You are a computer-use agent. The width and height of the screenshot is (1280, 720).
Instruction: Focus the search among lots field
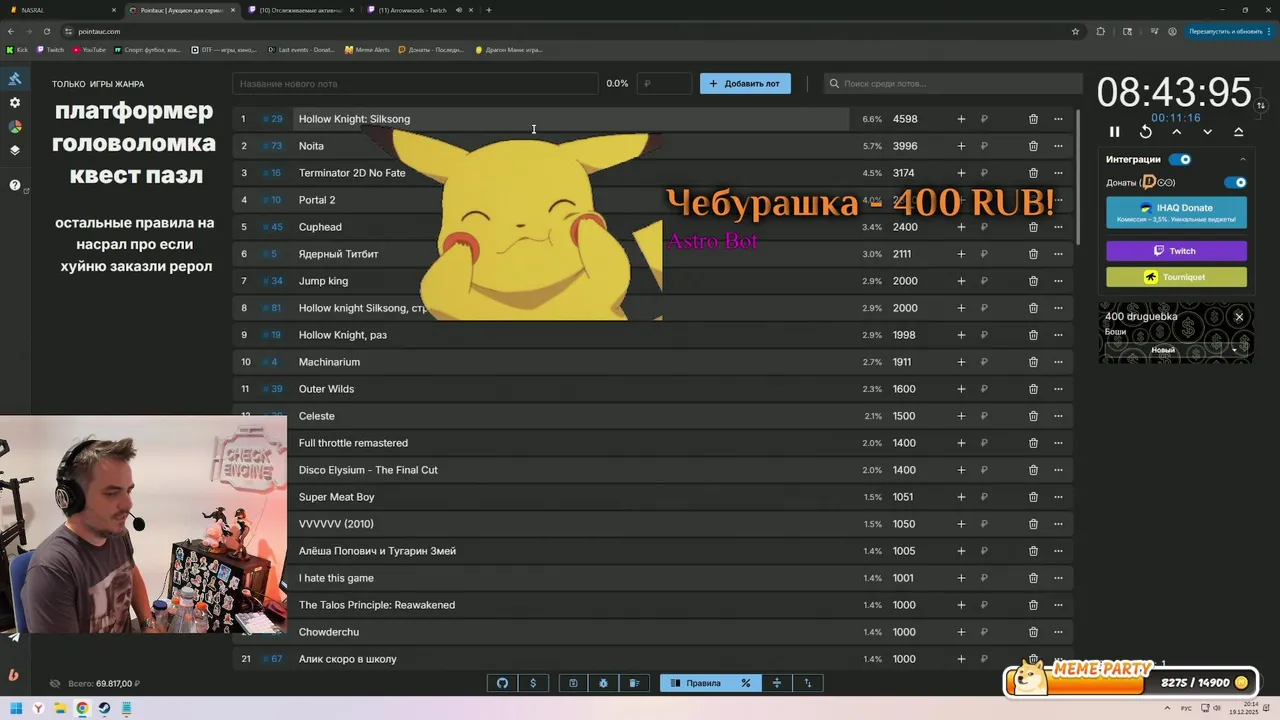[953, 84]
